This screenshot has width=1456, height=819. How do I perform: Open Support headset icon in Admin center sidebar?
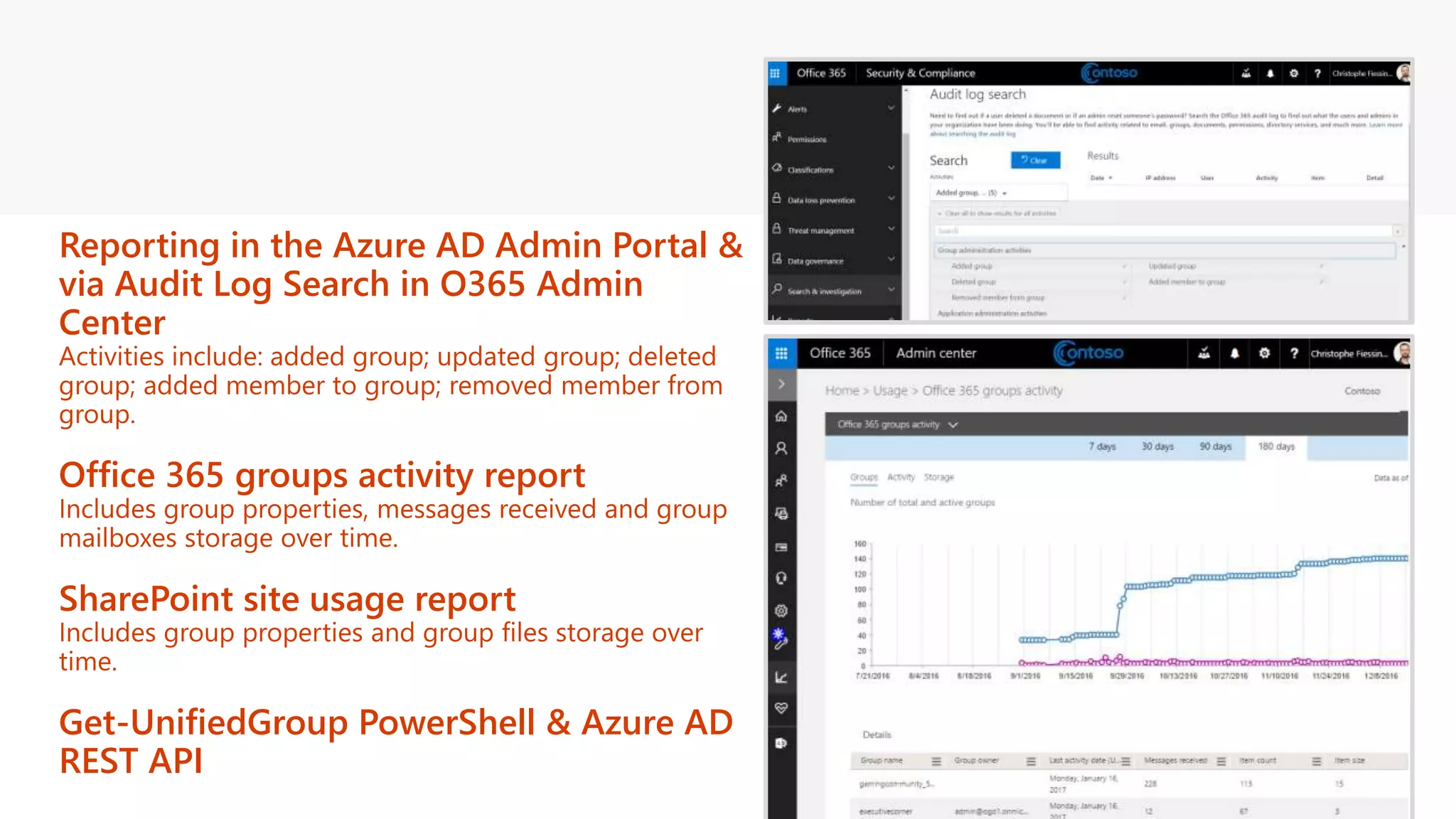781,578
